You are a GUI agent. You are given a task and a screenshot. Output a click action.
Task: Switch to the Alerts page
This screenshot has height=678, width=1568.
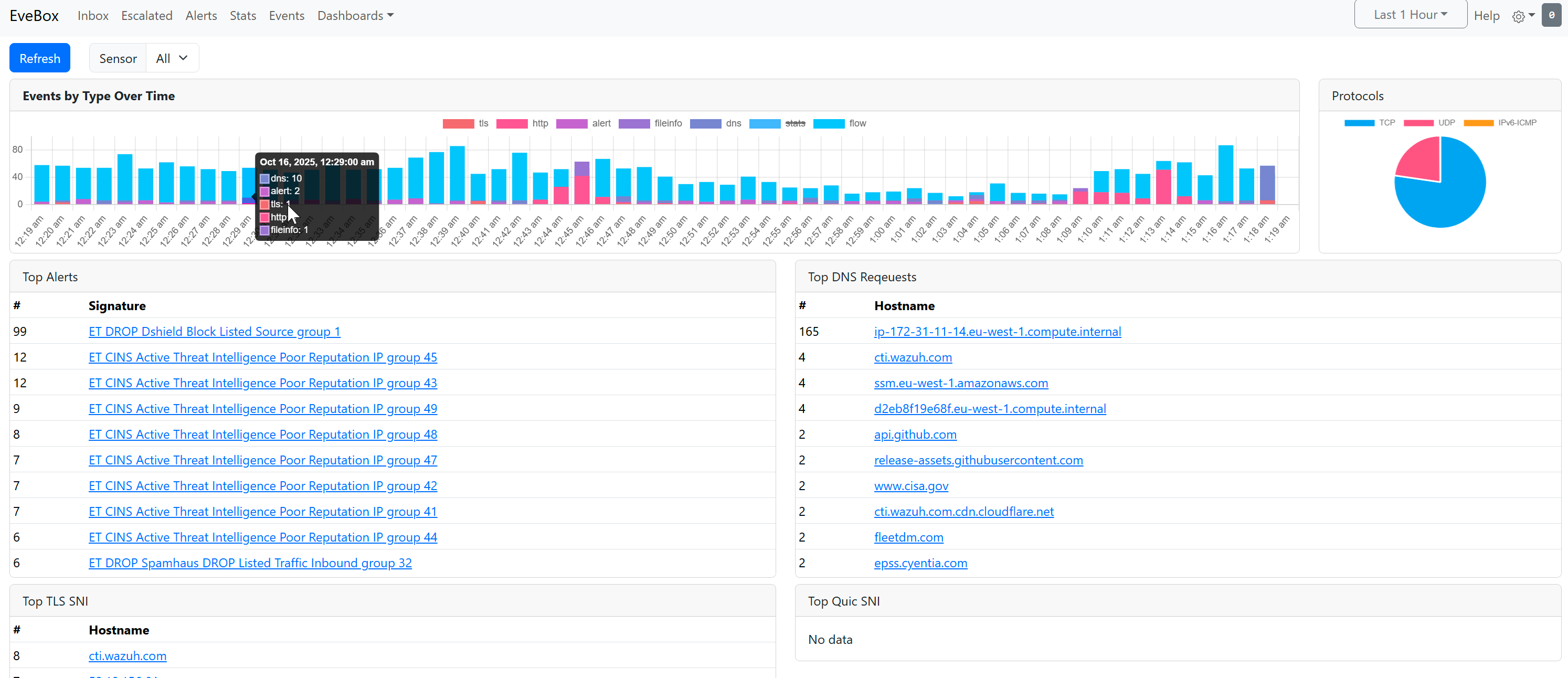[201, 15]
